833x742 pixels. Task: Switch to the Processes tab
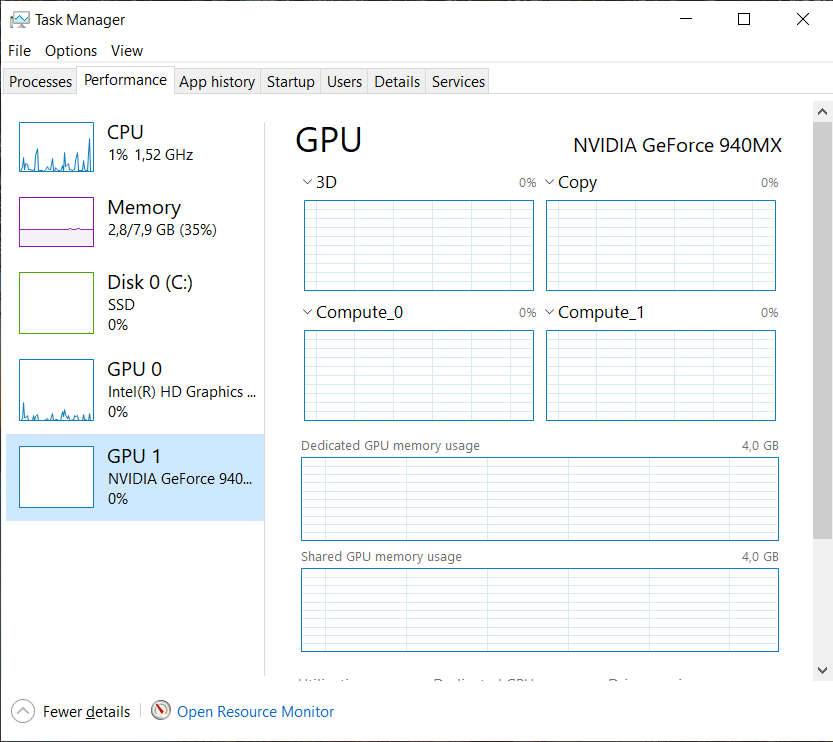[x=40, y=82]
